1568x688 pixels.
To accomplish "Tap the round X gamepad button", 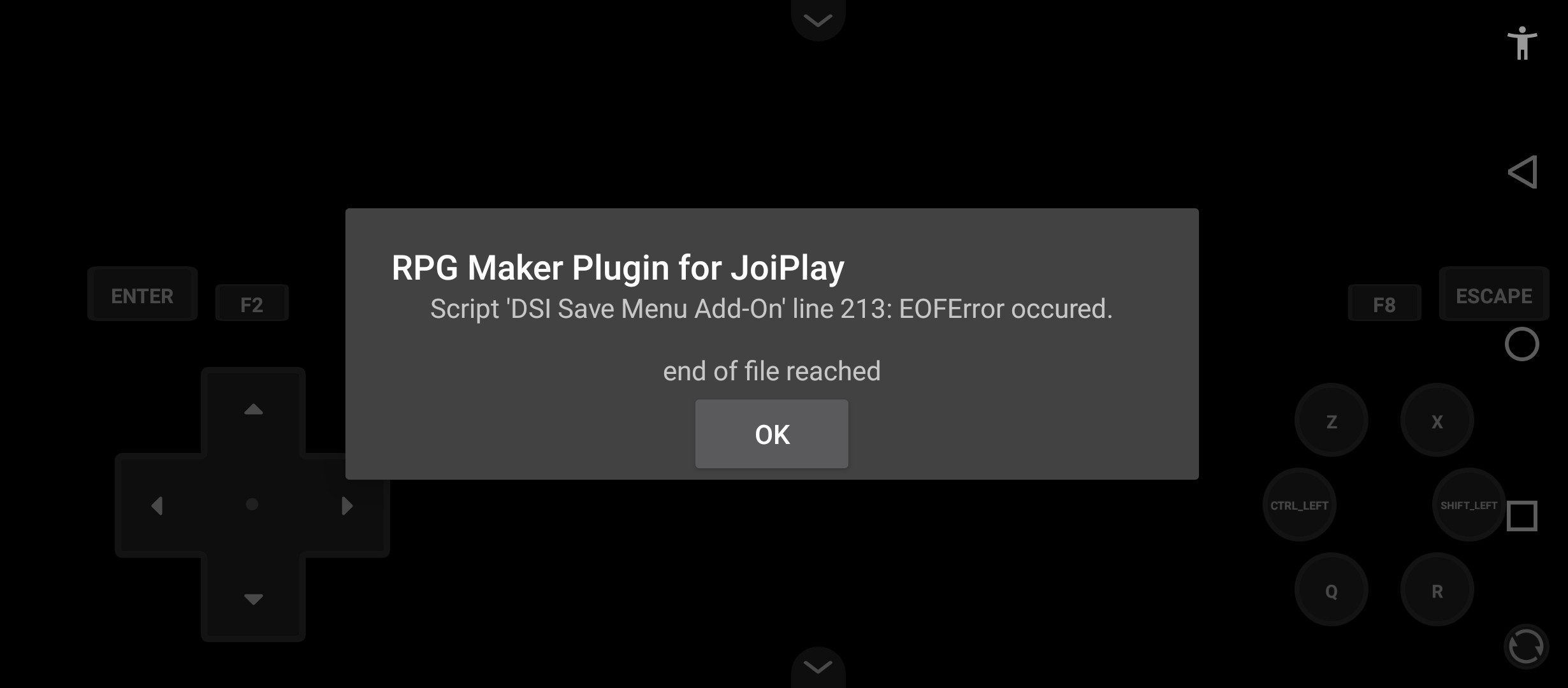I will (1437, 420).
